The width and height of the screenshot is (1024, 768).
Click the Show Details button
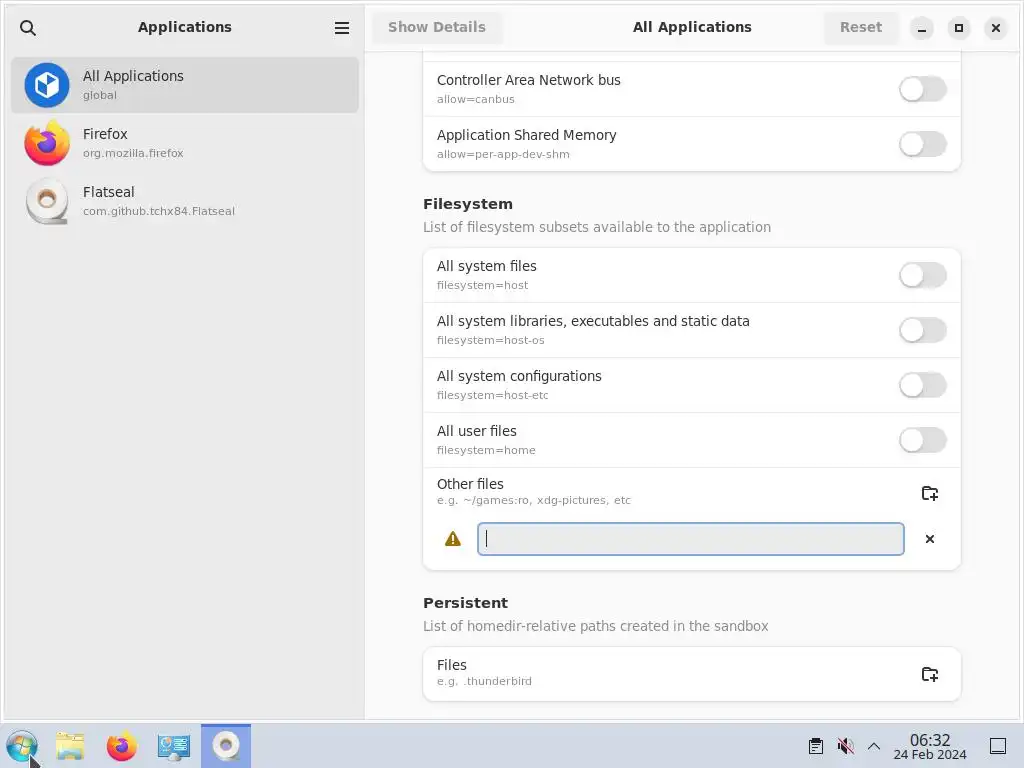(436, 28)
